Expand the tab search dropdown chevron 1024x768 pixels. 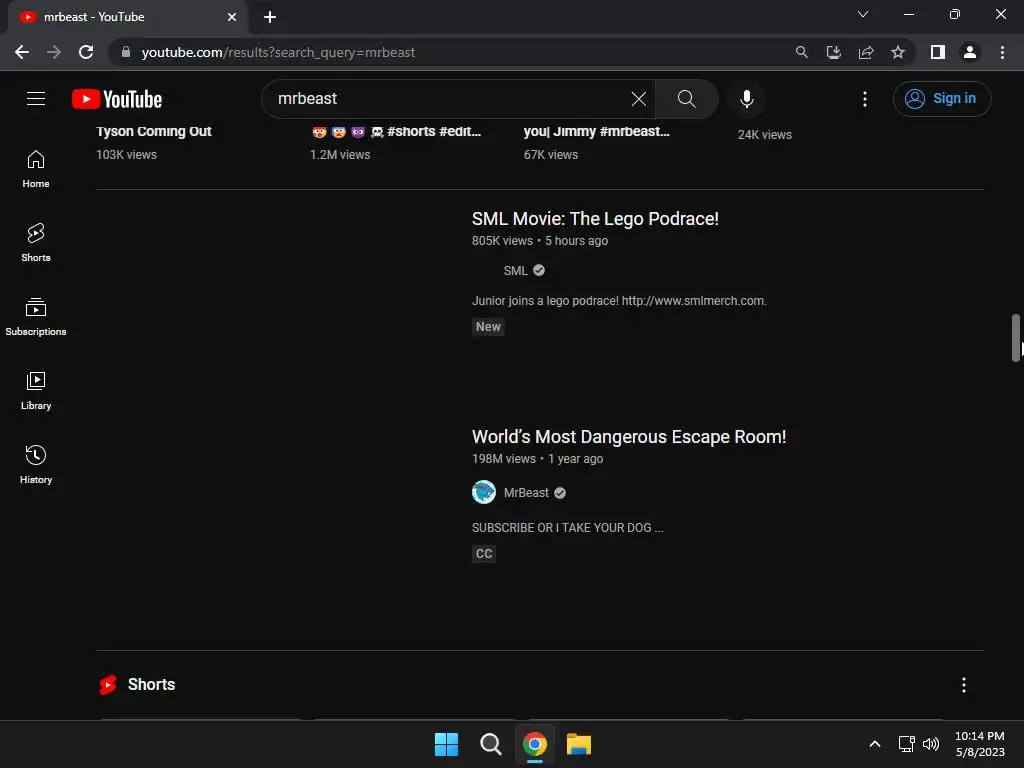click(x=863, y=14)
